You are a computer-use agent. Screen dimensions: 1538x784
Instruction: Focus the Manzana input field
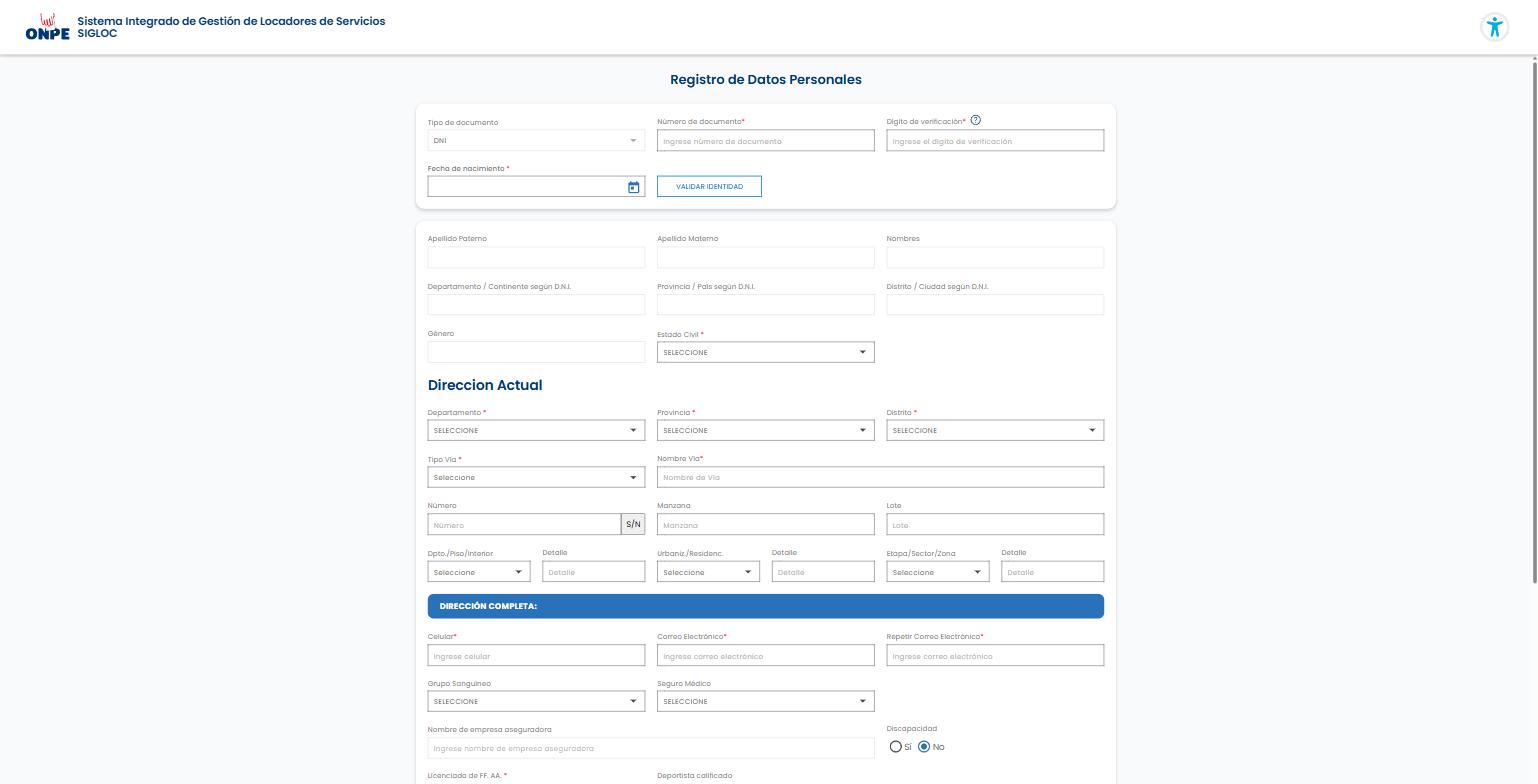pyautogui.click(x=766, y=525)
